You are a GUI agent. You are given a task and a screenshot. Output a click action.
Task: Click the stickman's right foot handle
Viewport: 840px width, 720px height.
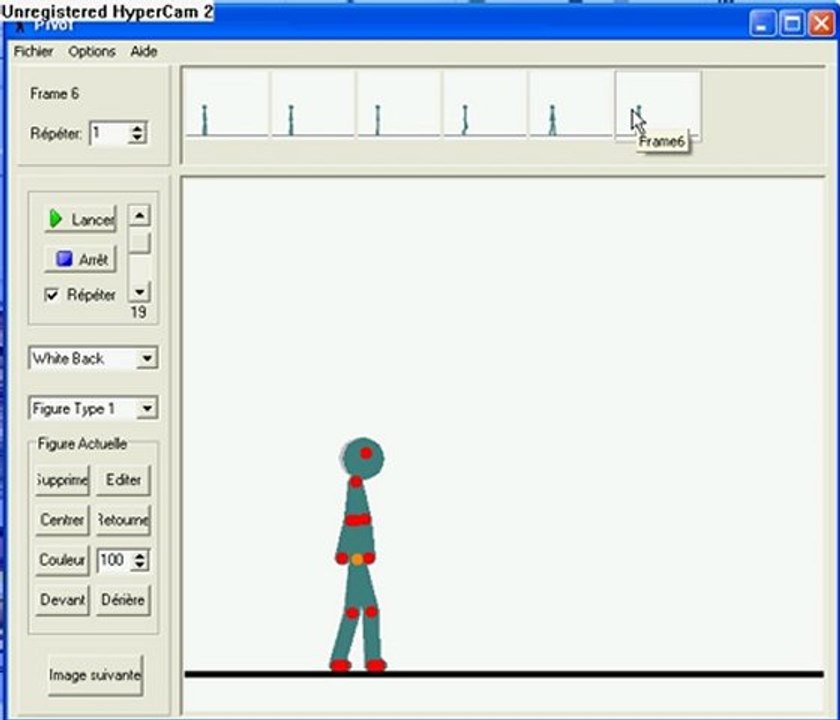[376, 665]
